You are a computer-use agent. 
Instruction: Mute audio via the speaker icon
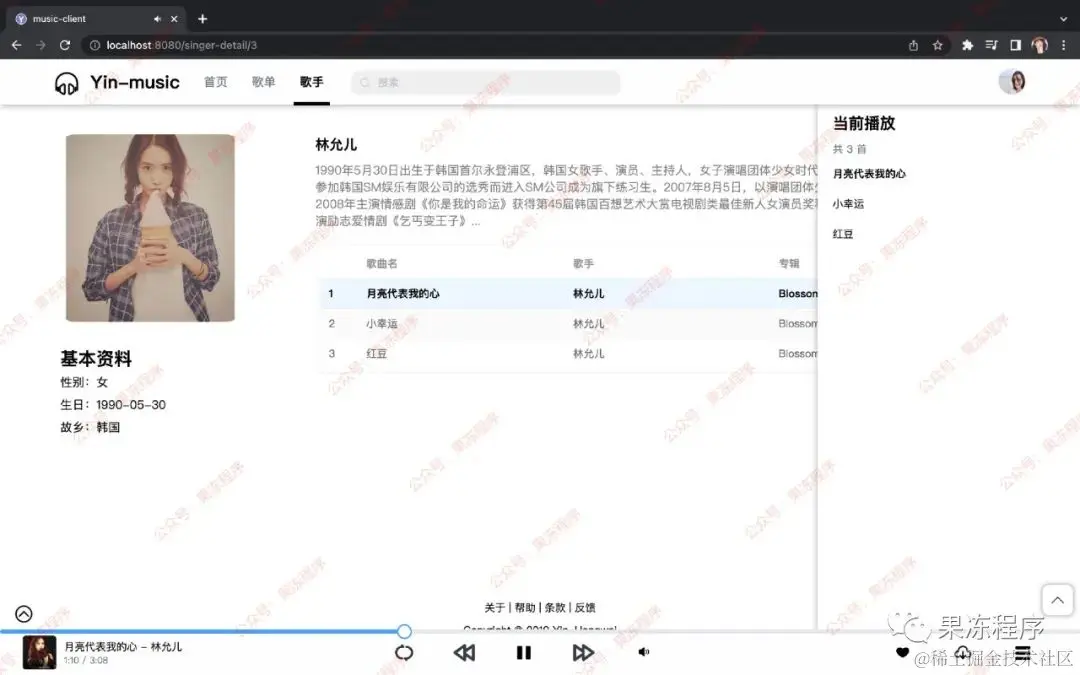click(x=643, y=652)
